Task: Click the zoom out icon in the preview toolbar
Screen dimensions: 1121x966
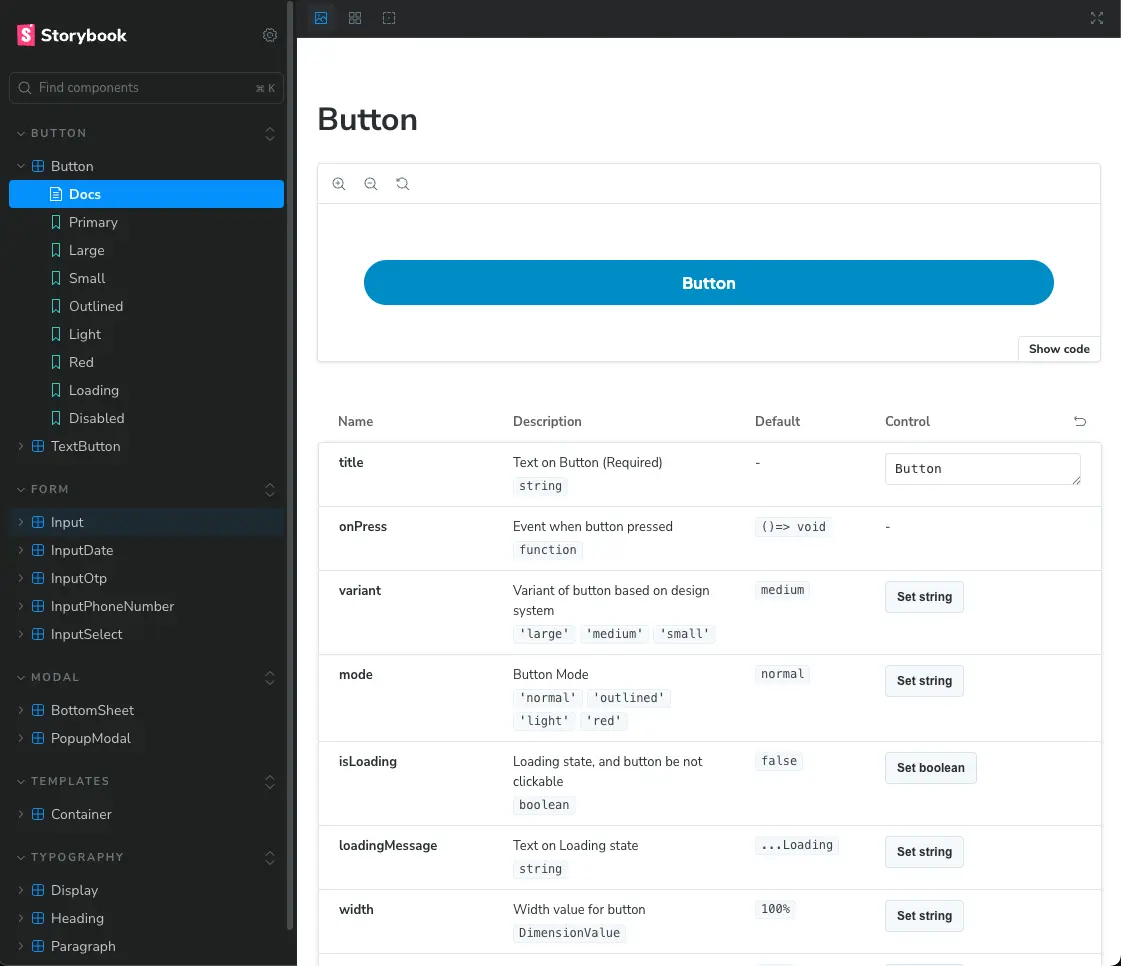Action: 370,184
